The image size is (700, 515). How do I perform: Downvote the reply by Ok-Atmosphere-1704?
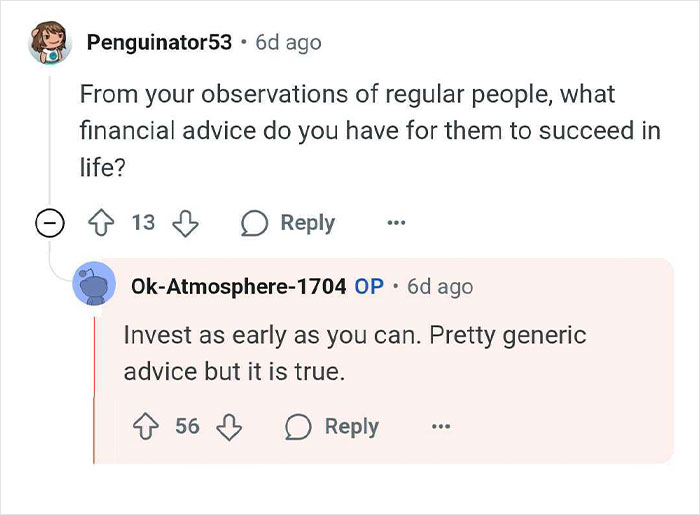click(x=229, y=427)
